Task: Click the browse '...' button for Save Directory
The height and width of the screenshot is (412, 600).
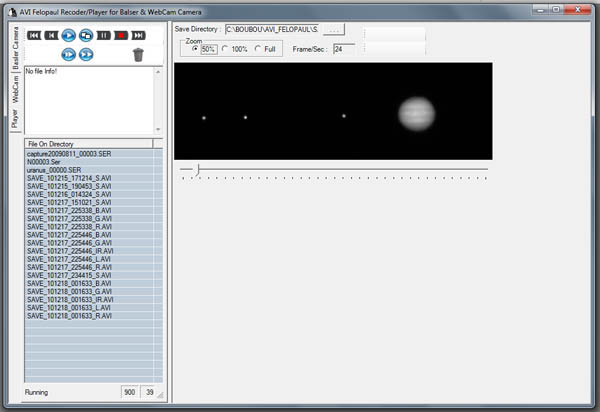Action: click(x=334, y=29)
